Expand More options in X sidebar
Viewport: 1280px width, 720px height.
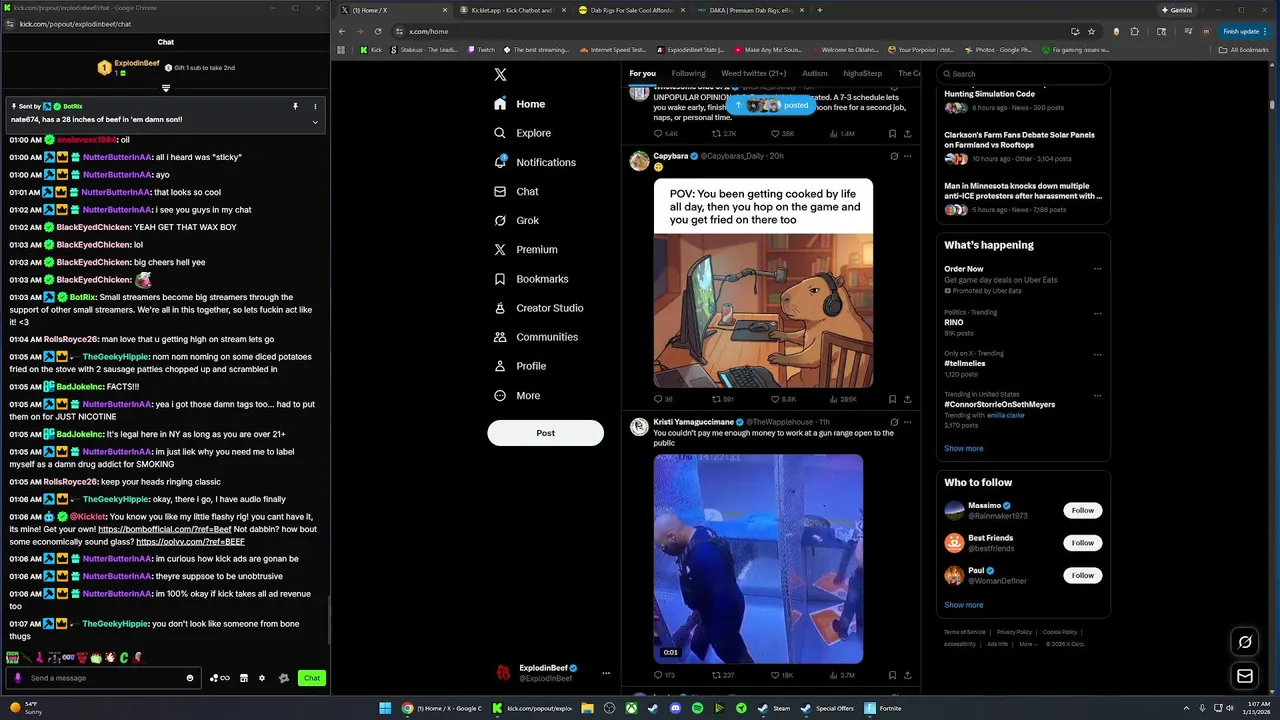(x=517, y=395)
